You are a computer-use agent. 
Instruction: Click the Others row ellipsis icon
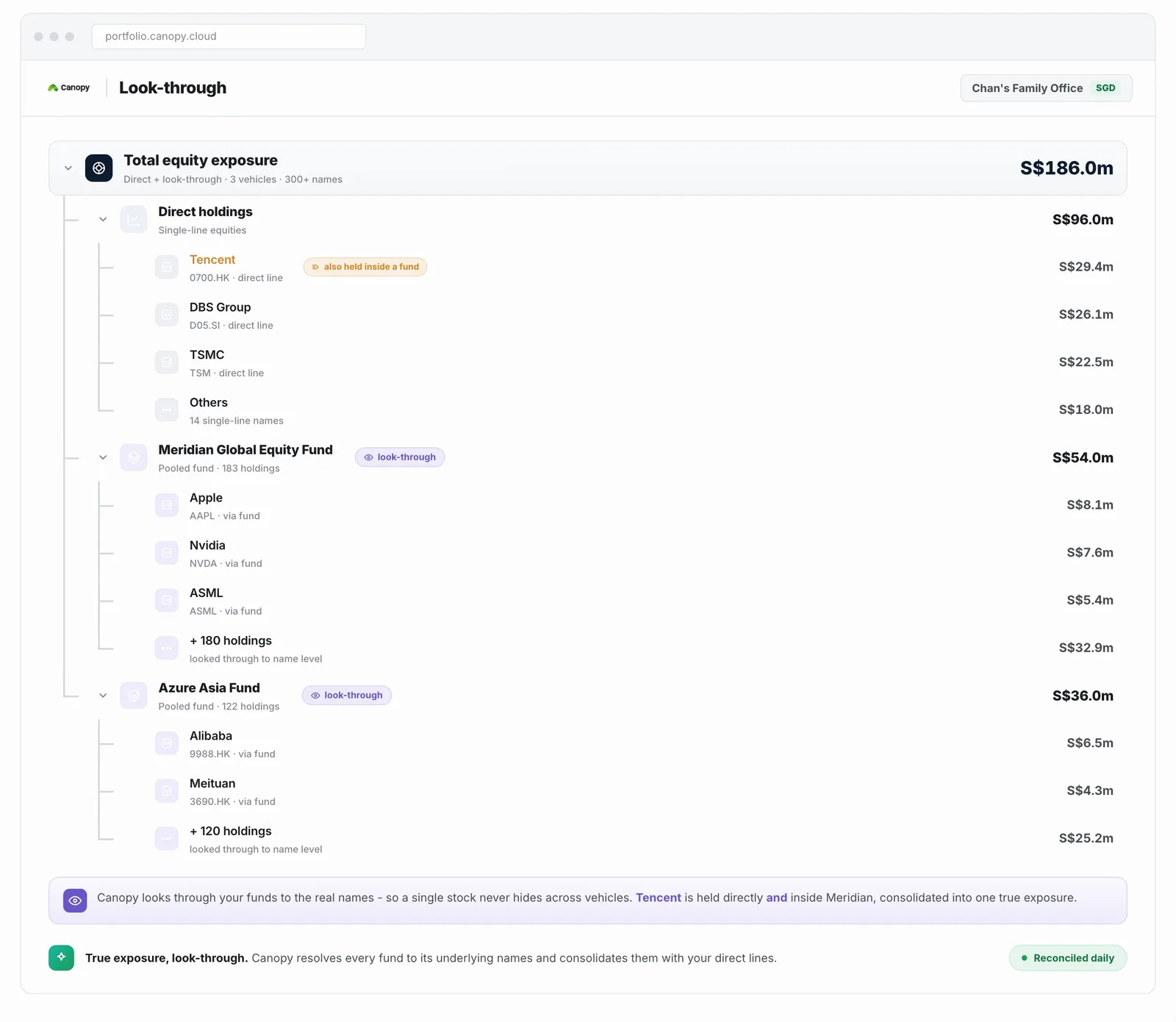(x=167, y=410)
